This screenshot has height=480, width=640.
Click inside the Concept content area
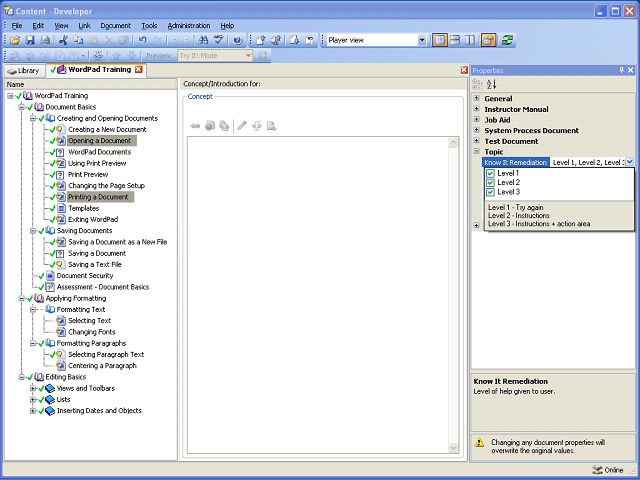318,295
